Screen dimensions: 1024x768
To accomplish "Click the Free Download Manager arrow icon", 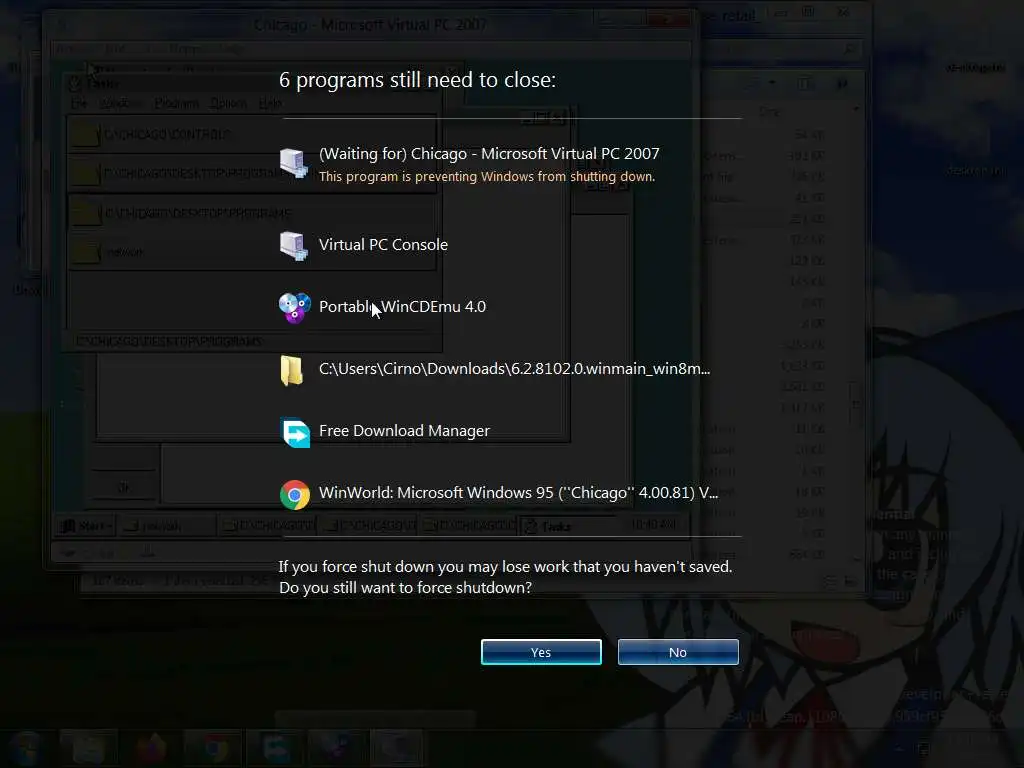I will point(295,432).
